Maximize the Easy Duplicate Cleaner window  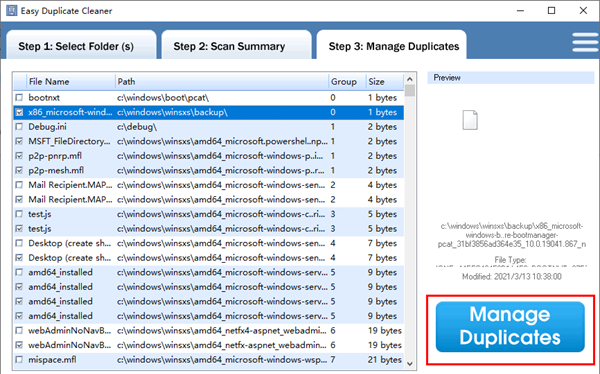click(x=551, y=11)
